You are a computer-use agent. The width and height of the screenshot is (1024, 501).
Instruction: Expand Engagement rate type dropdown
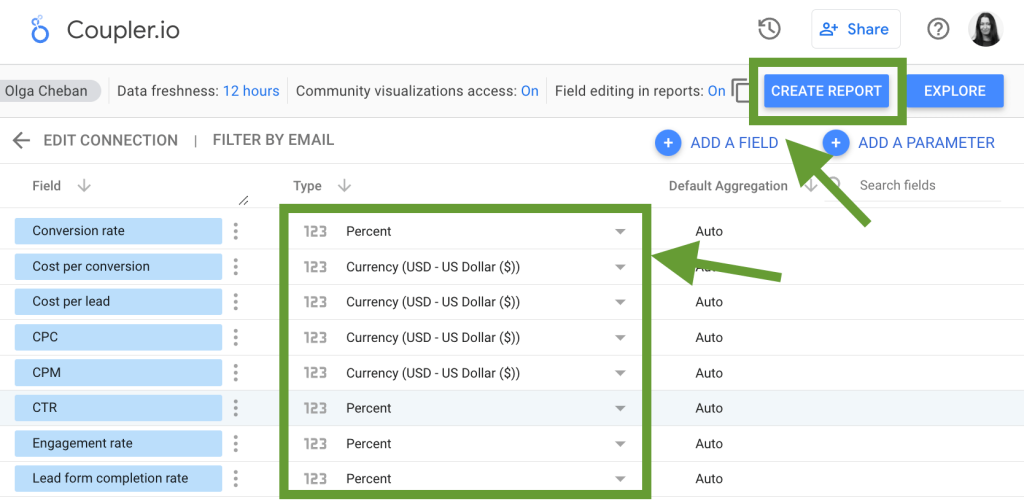[620, 444]
